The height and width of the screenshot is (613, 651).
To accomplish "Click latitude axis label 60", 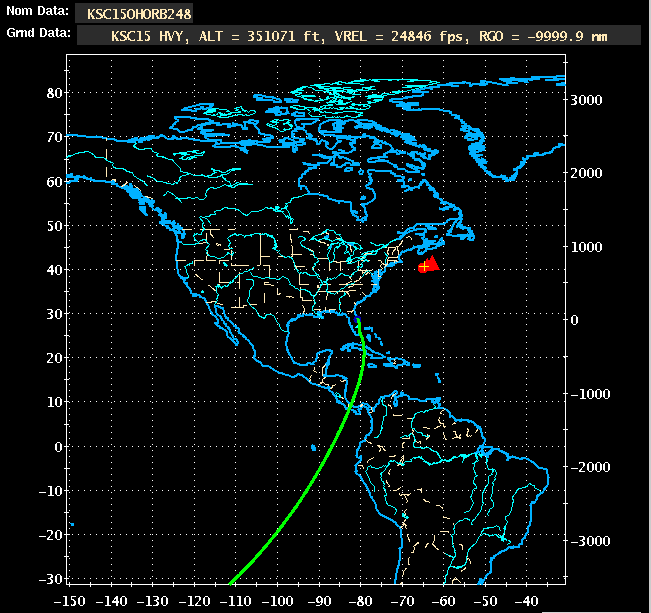I will [x=54, y=181].
